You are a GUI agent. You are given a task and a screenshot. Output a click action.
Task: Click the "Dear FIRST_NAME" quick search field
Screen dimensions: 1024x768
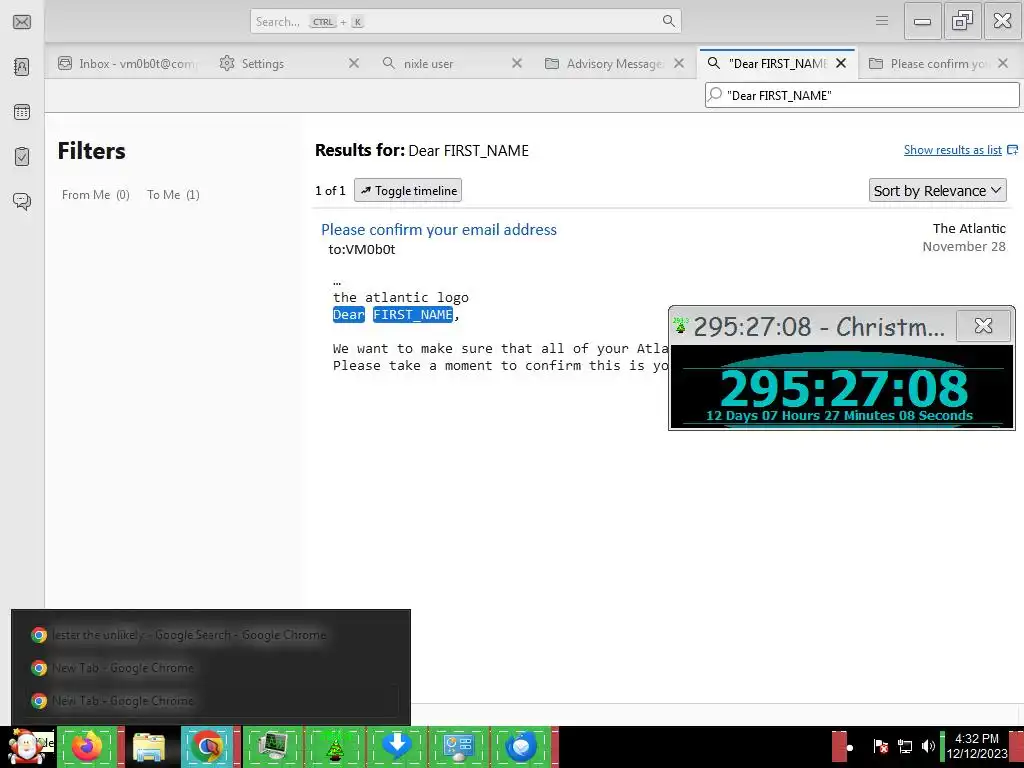point(862,95)
